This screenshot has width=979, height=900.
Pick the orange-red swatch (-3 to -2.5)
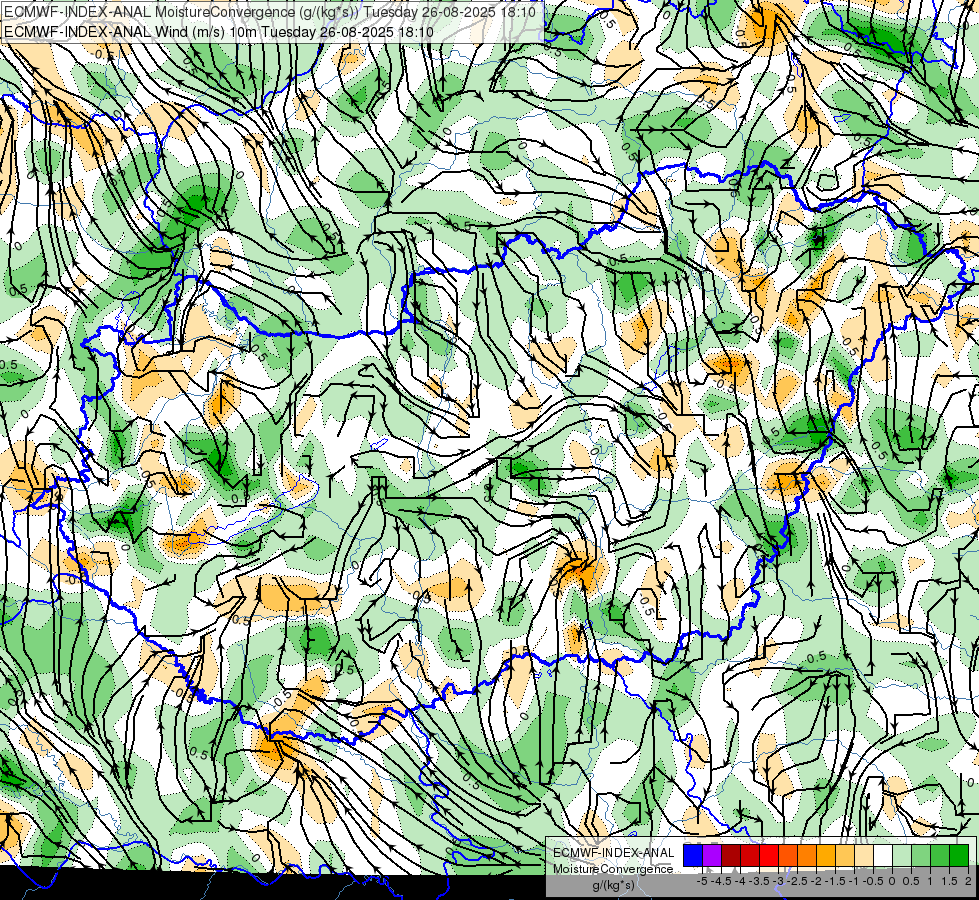(x=788, y=855)
